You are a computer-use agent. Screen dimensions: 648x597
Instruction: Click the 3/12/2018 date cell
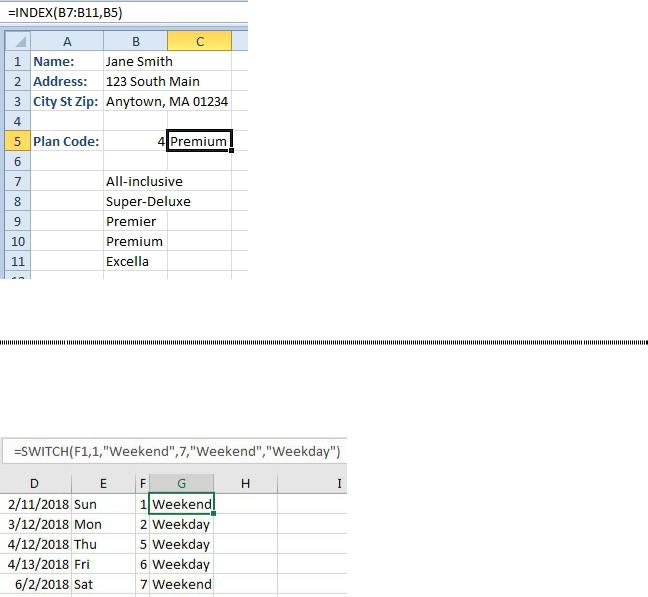tap(36, 524)
